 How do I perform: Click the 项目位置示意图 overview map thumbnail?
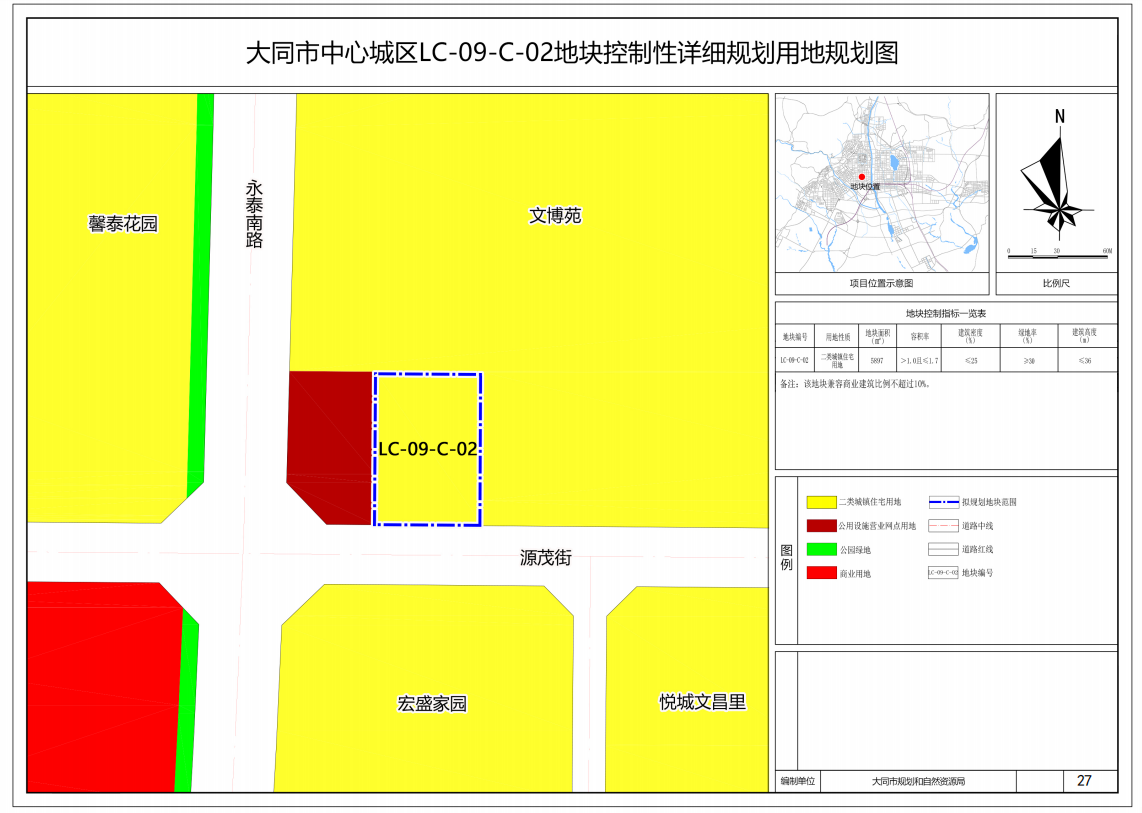(x=881, y=183)
